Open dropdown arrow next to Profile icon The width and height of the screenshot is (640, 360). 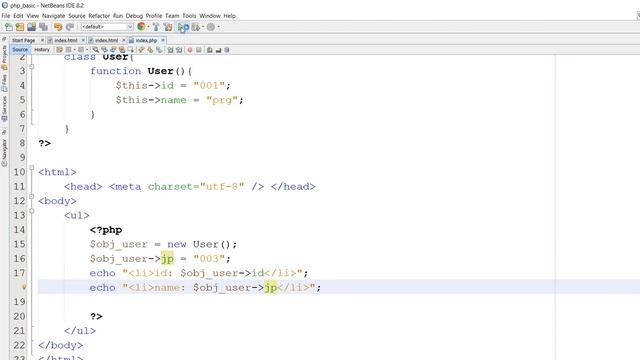coord(218,27)
